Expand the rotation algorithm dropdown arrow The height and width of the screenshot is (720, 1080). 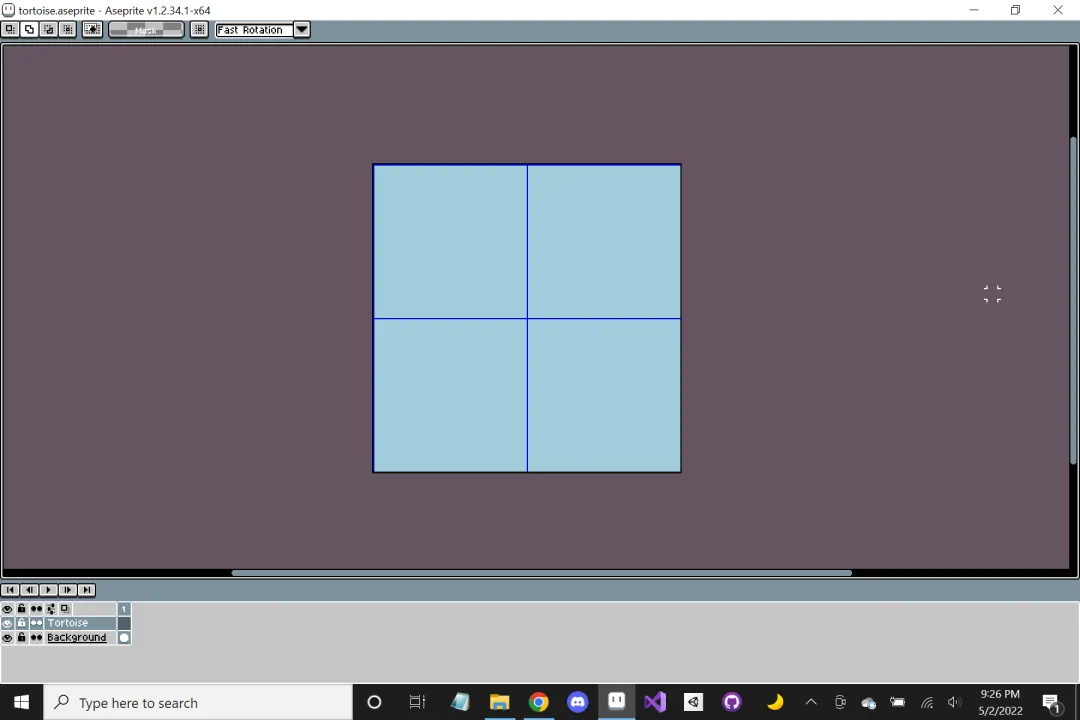302,30
